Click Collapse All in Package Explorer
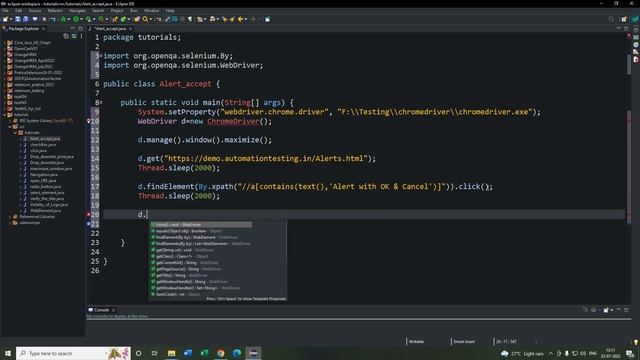 pos(66,36)
